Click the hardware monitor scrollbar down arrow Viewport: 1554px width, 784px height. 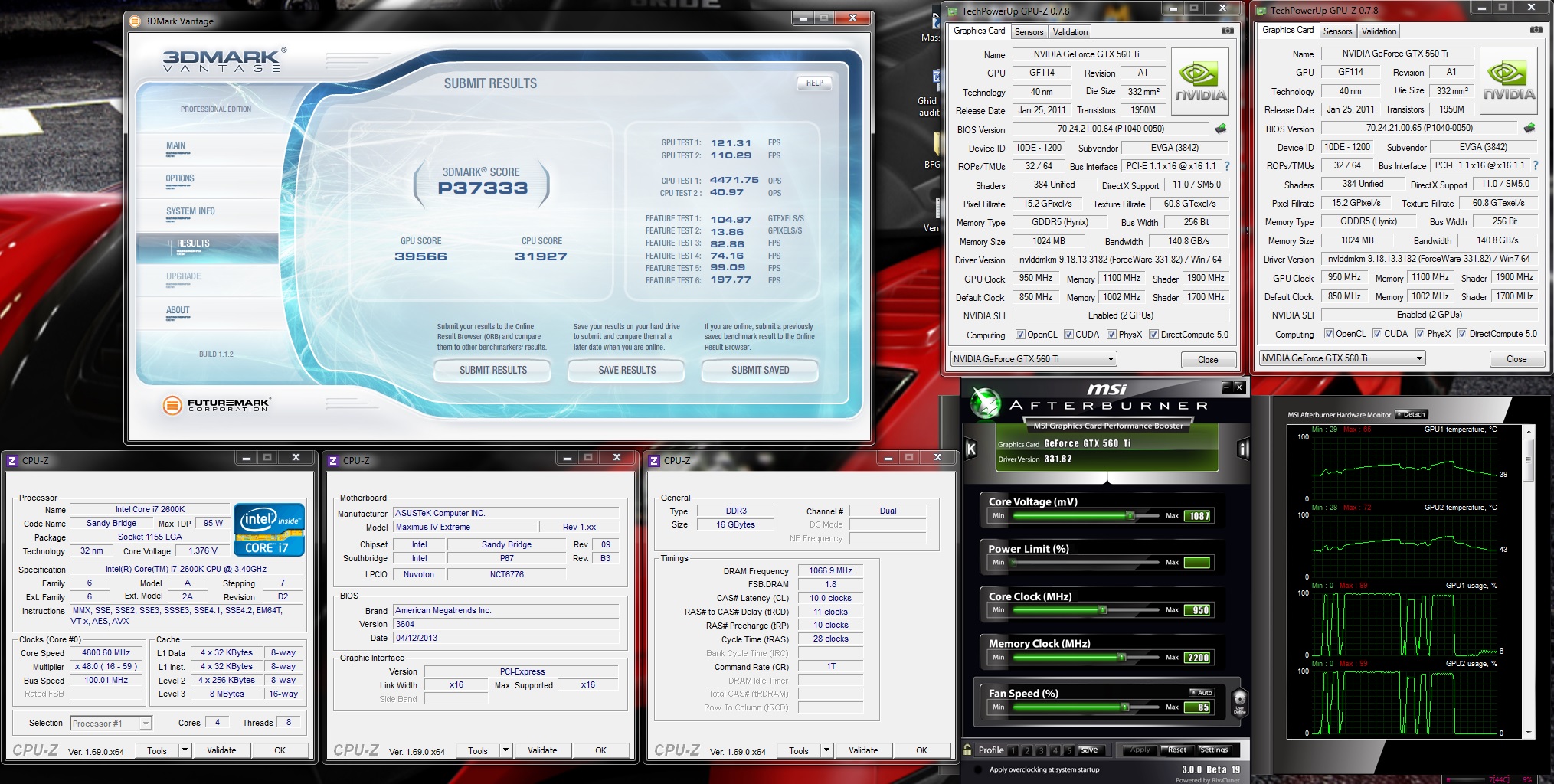[x=1528, y=733]
